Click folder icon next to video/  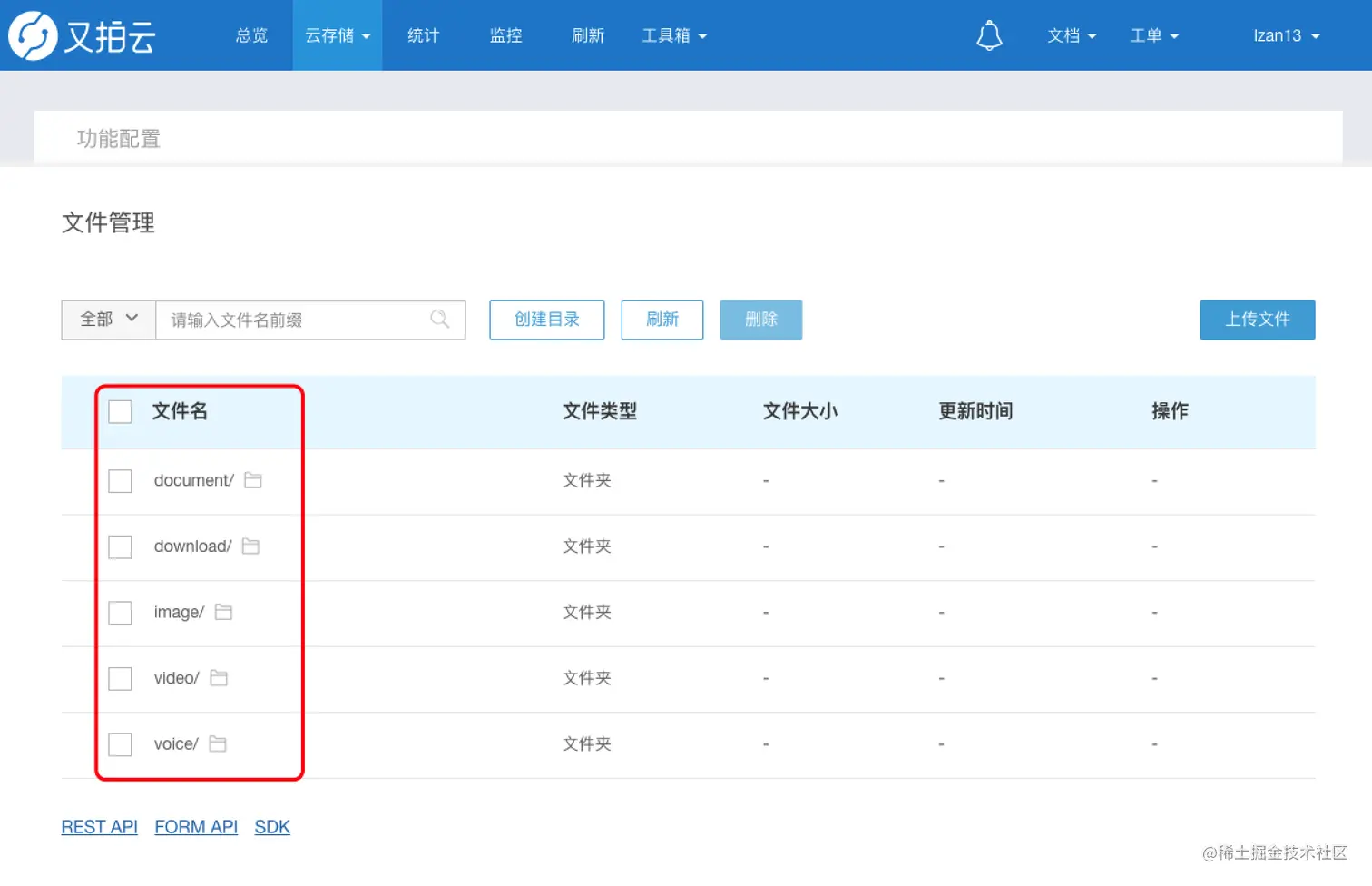pos(219,678)
